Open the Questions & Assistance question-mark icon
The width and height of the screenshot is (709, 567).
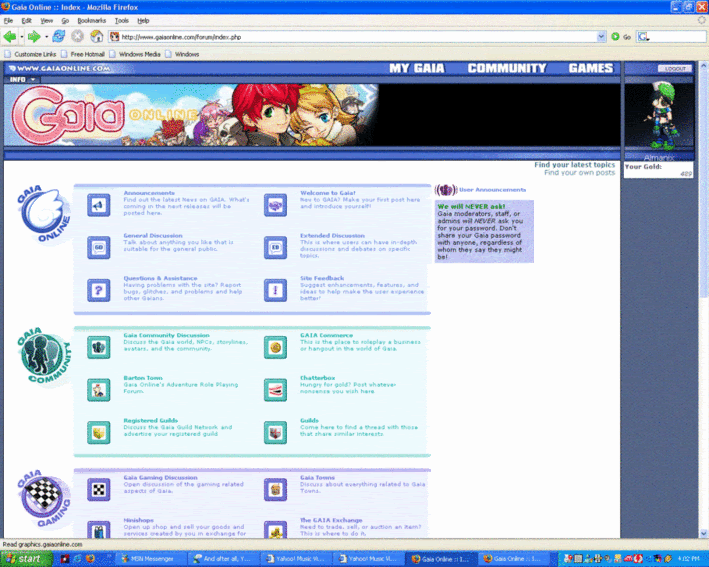point(99,290)
